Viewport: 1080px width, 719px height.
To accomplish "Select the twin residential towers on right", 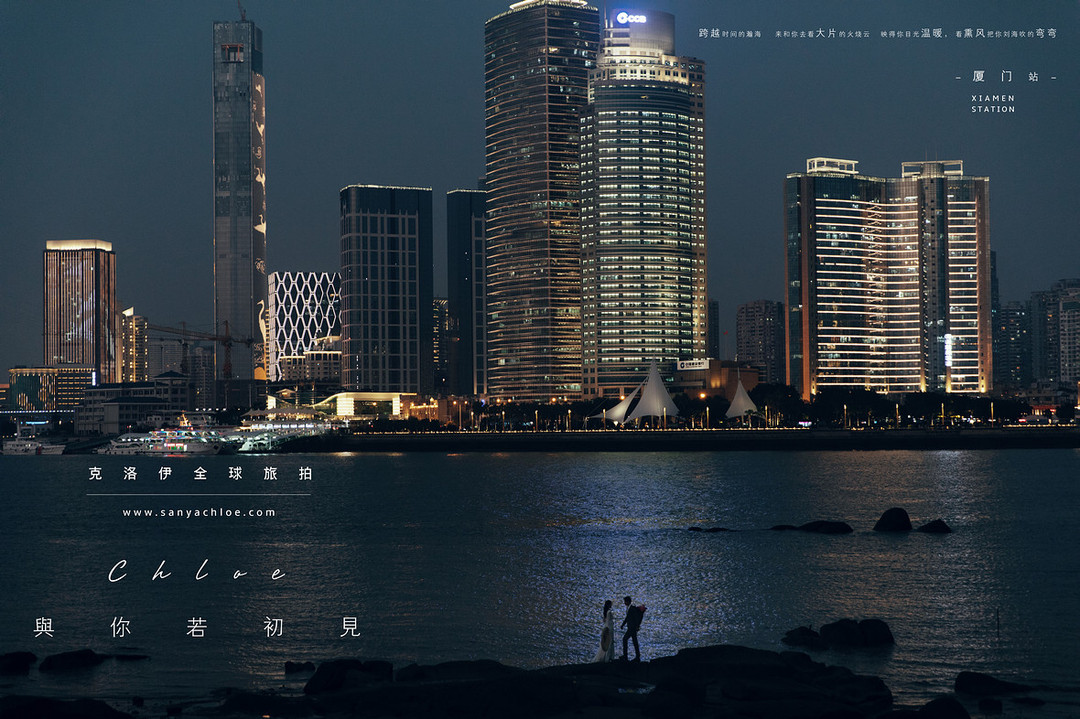I will coord(887,280).
